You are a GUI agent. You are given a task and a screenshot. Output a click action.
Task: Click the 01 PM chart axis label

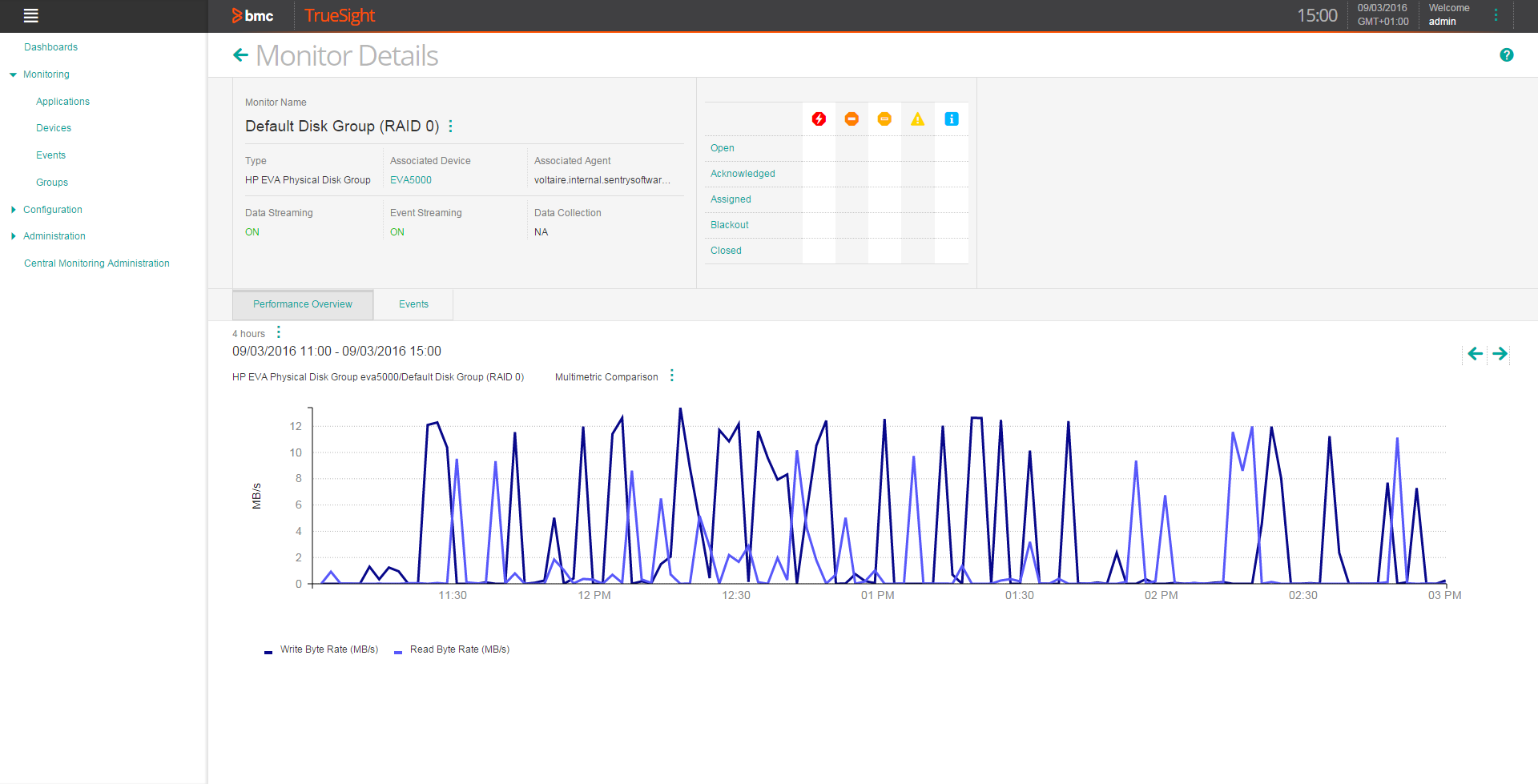click(x=878, y=595)
